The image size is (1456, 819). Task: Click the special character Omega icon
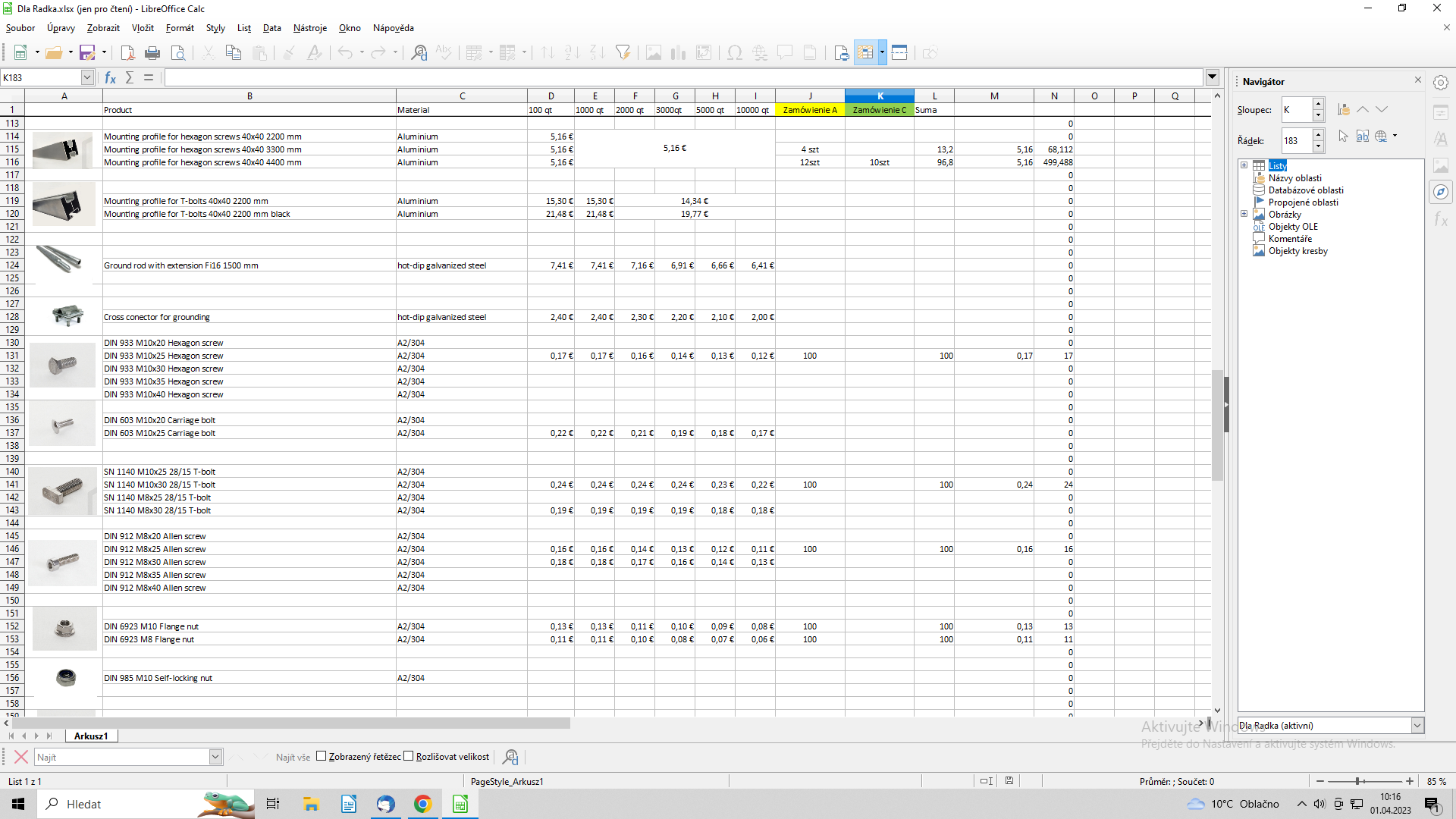pos(734,53)
